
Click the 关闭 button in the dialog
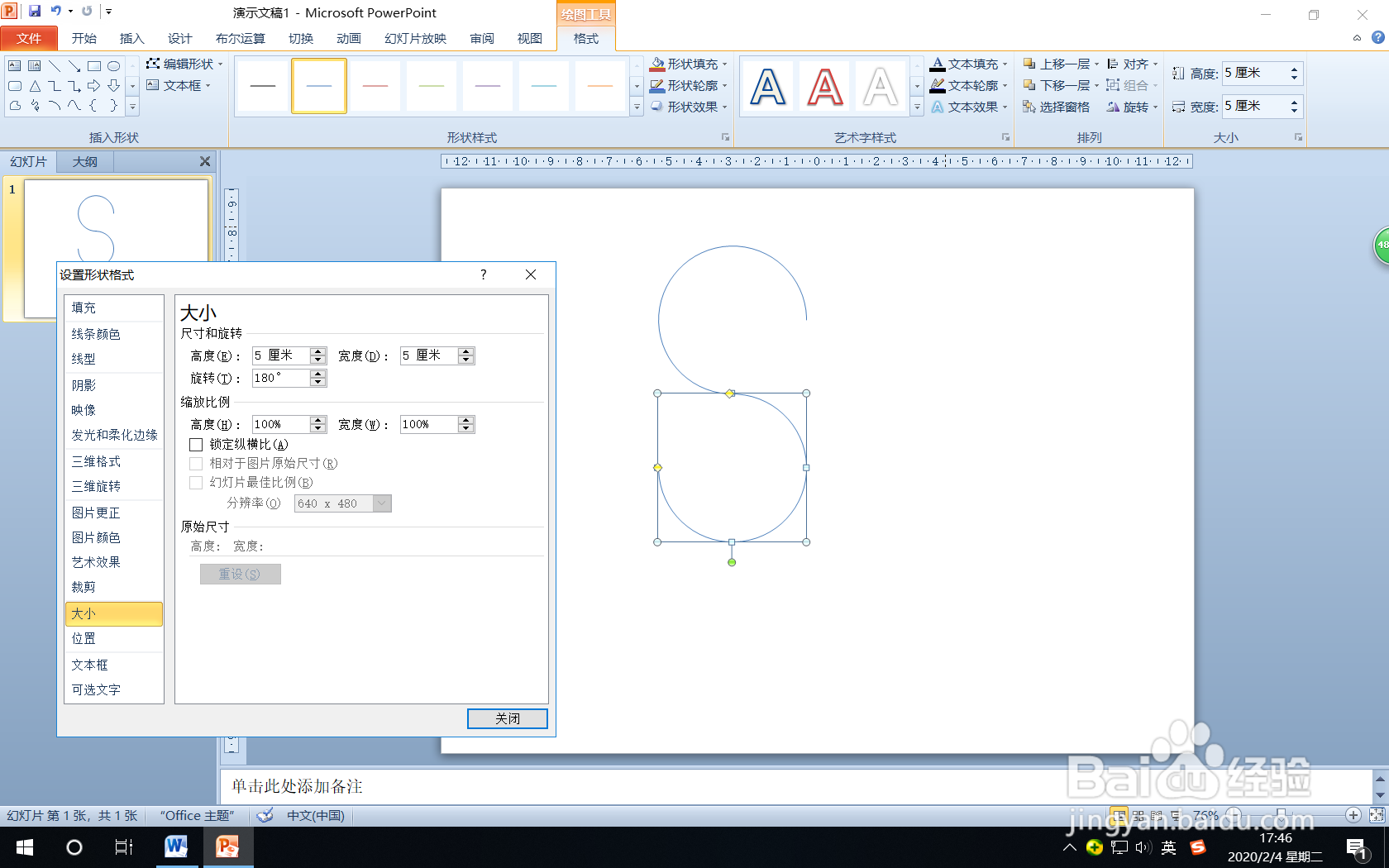point(507,718)
